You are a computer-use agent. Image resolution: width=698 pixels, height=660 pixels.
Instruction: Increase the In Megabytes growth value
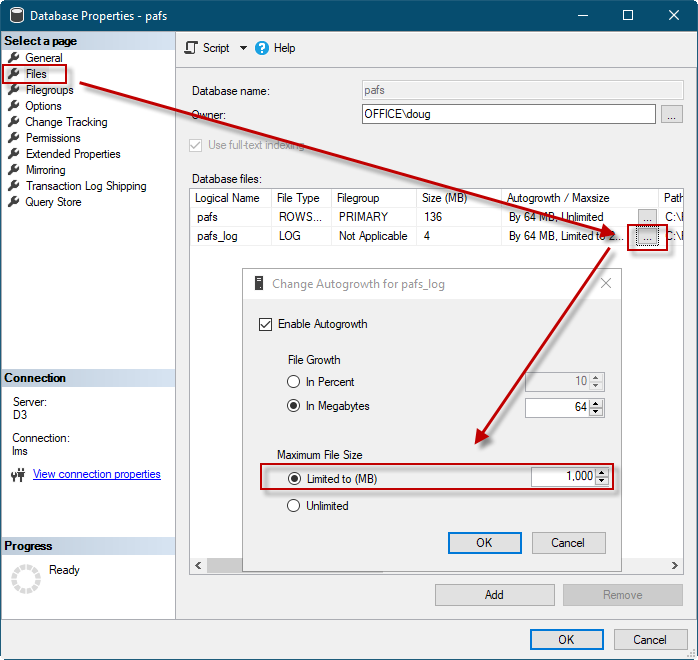pyautogui.click(x=597, y=403)
